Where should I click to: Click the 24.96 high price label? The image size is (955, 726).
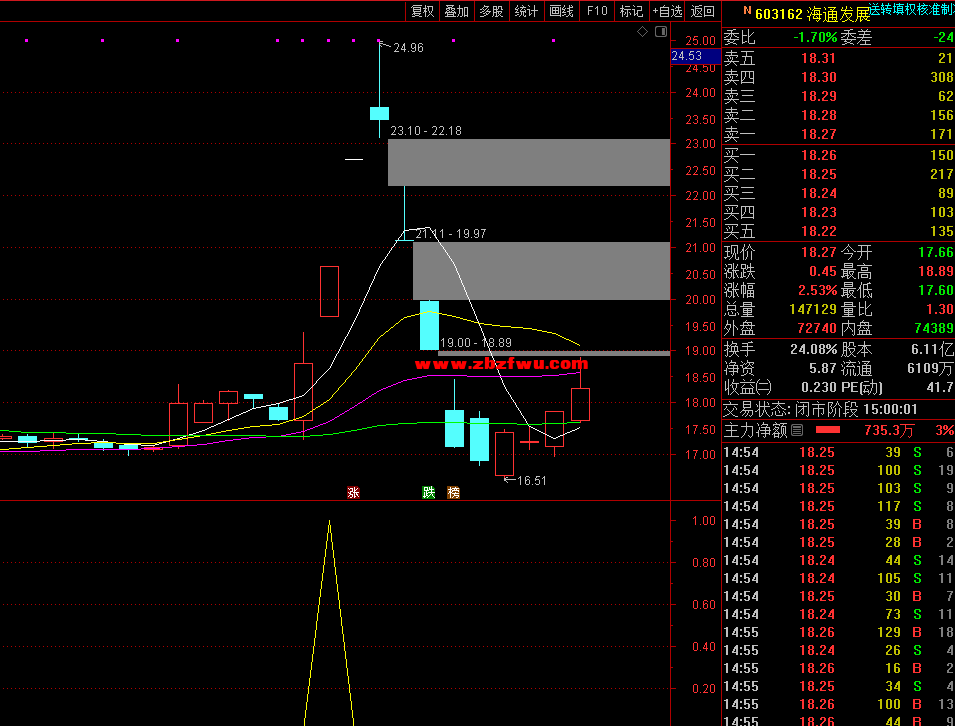[408, 48]
